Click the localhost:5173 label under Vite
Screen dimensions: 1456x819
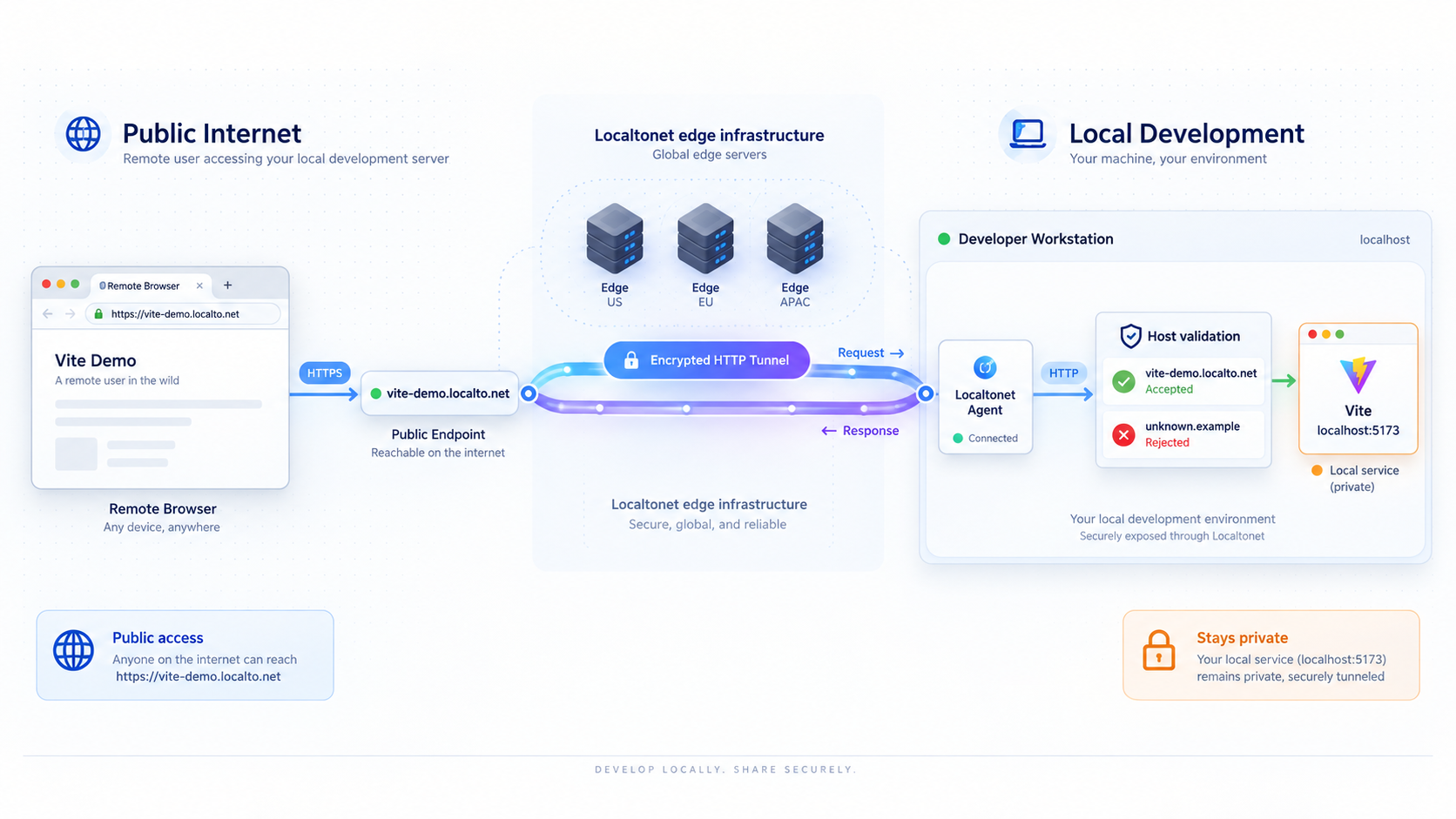tap(1358, 430)
